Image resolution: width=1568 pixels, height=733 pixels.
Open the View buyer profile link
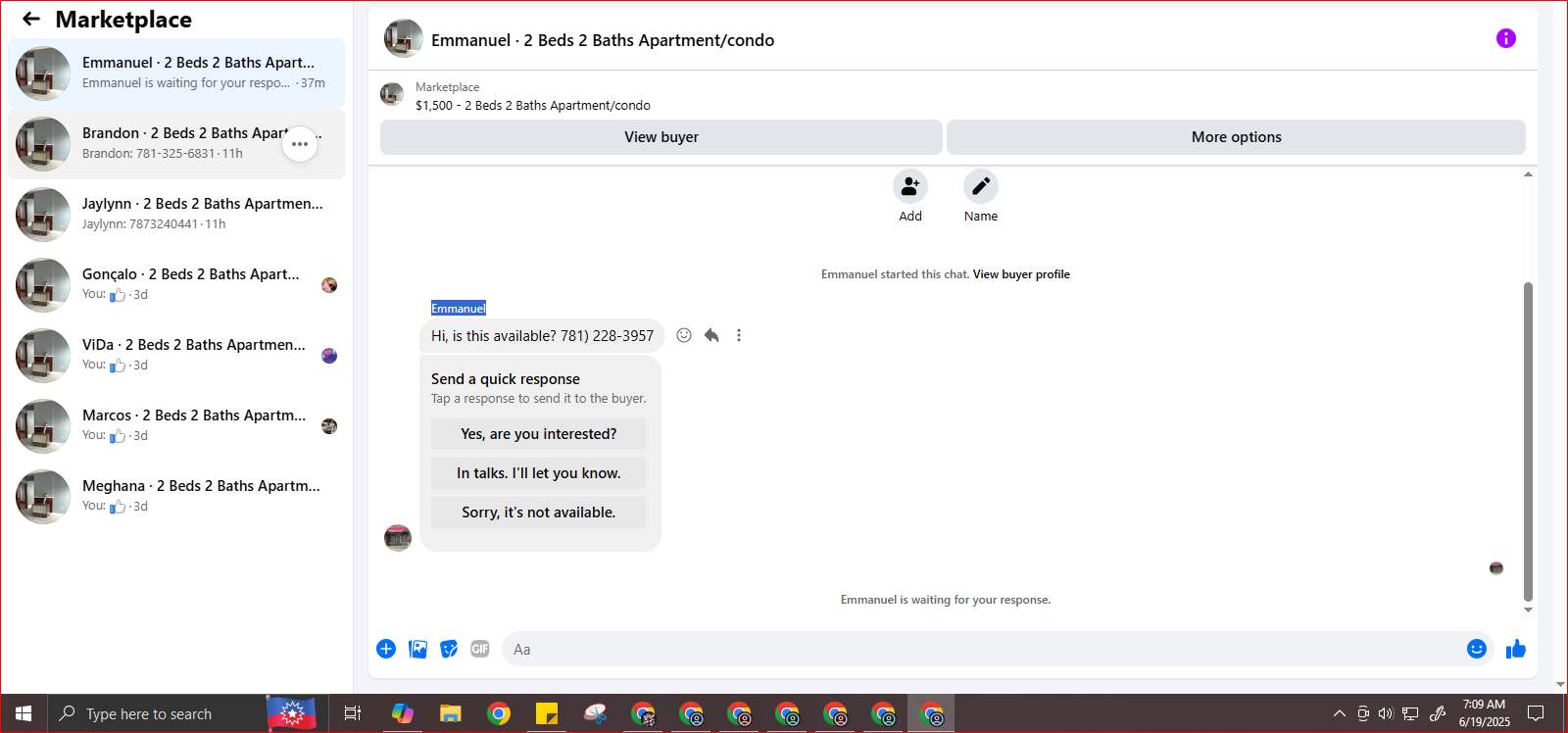1021,274
